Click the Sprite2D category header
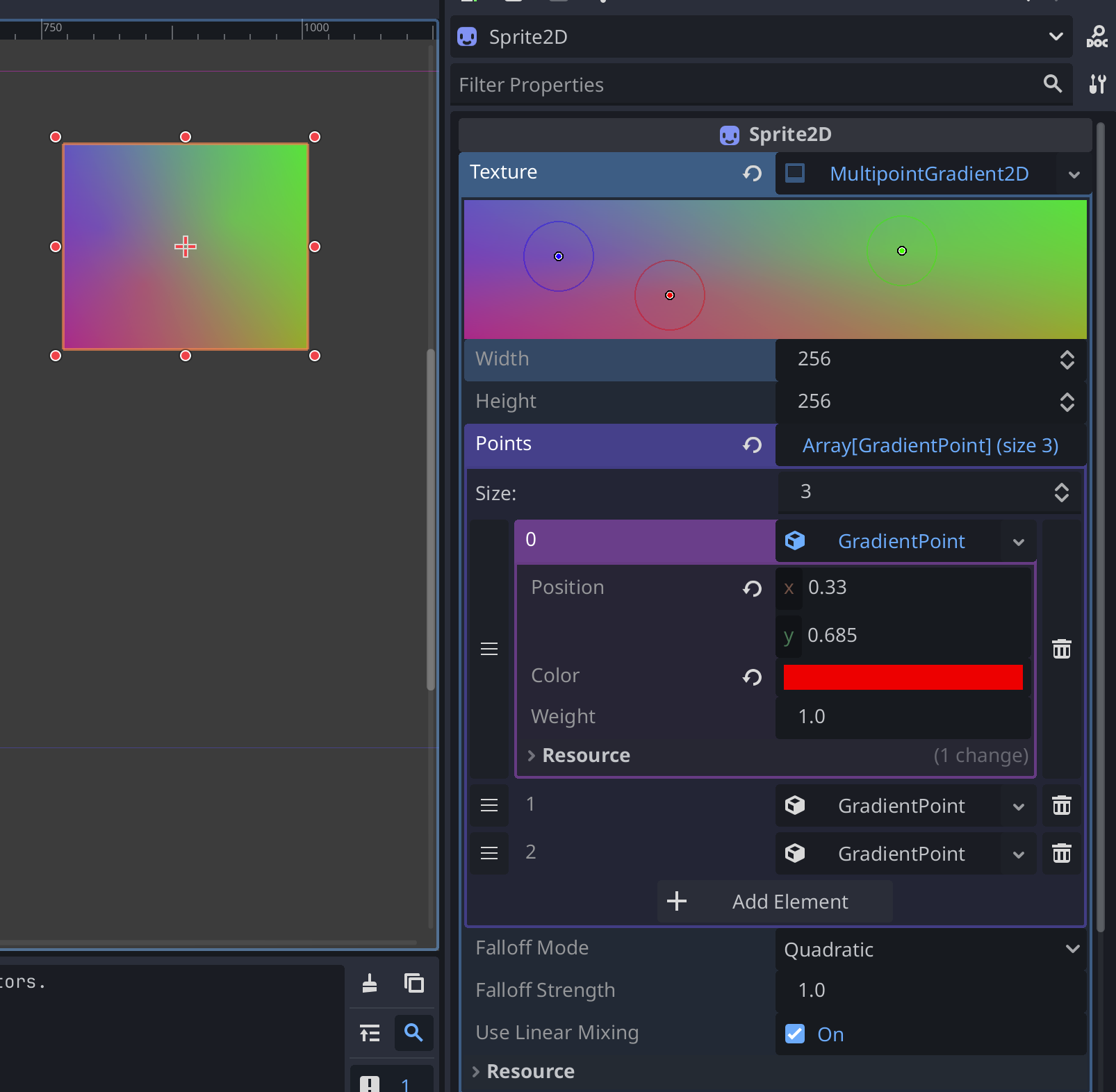1116x1092 pixels. 775,134
